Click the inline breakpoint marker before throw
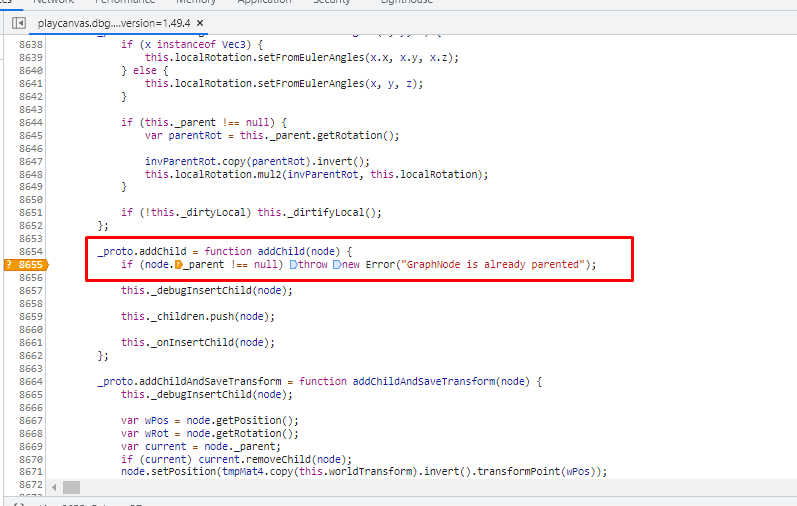Viewport: 797px width, 506px height. coord(293,264)
